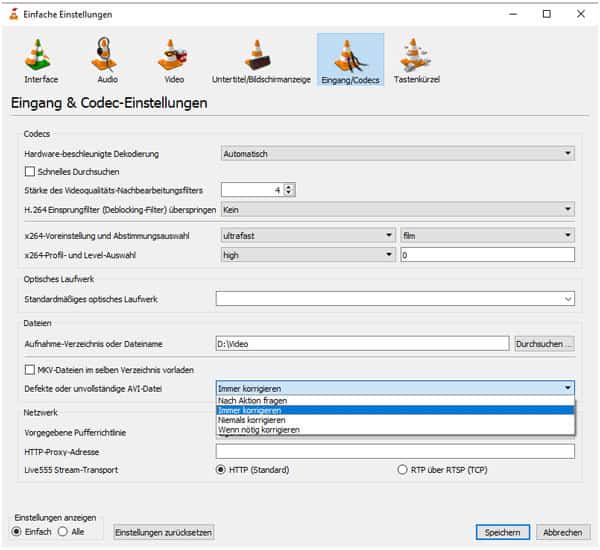Increase post-processing filter strength value
Image resolution: width=600 pixels, height=550 pixels.
click(289, 187)
